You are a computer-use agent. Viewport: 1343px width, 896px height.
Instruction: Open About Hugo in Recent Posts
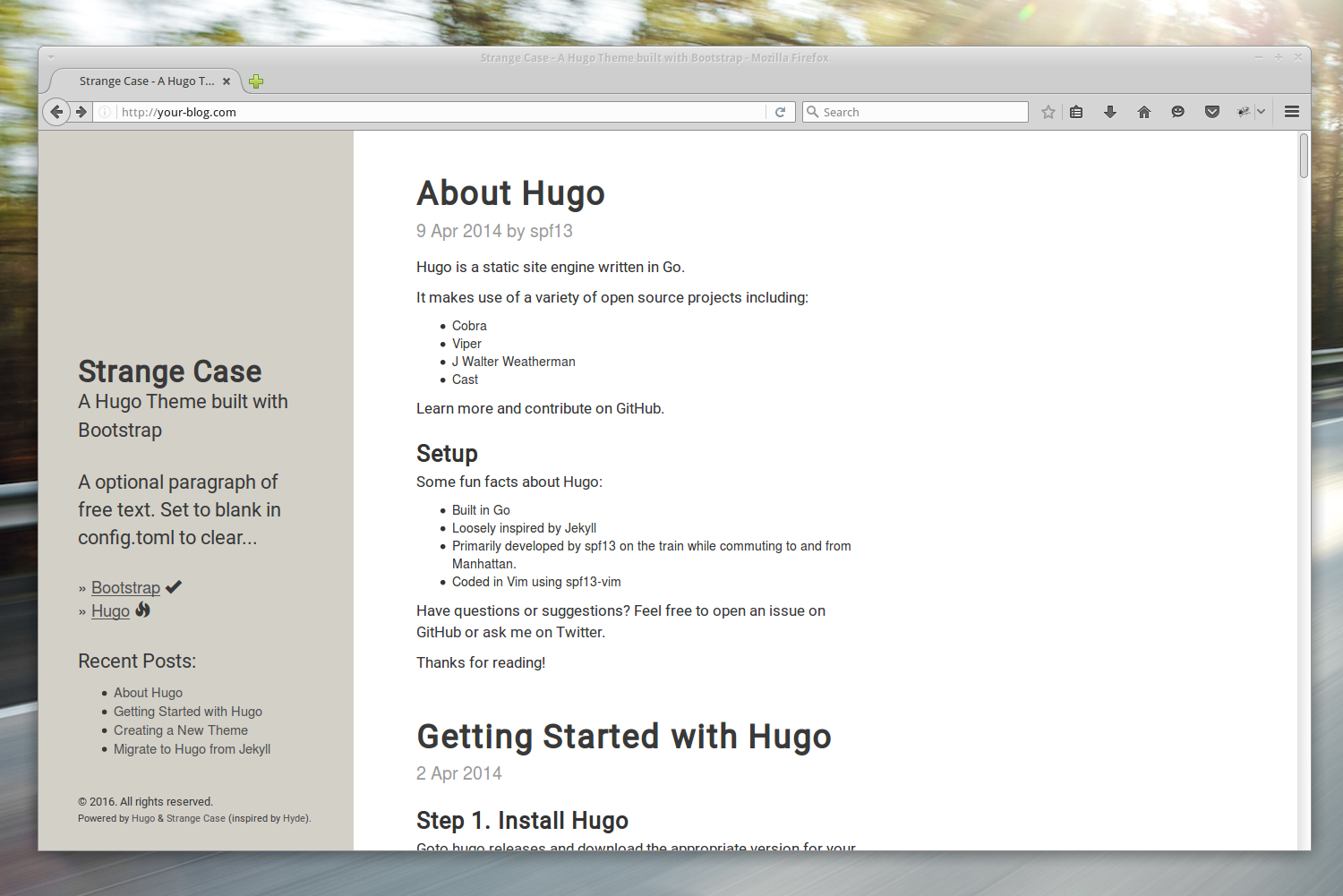[x=148, y=693]
